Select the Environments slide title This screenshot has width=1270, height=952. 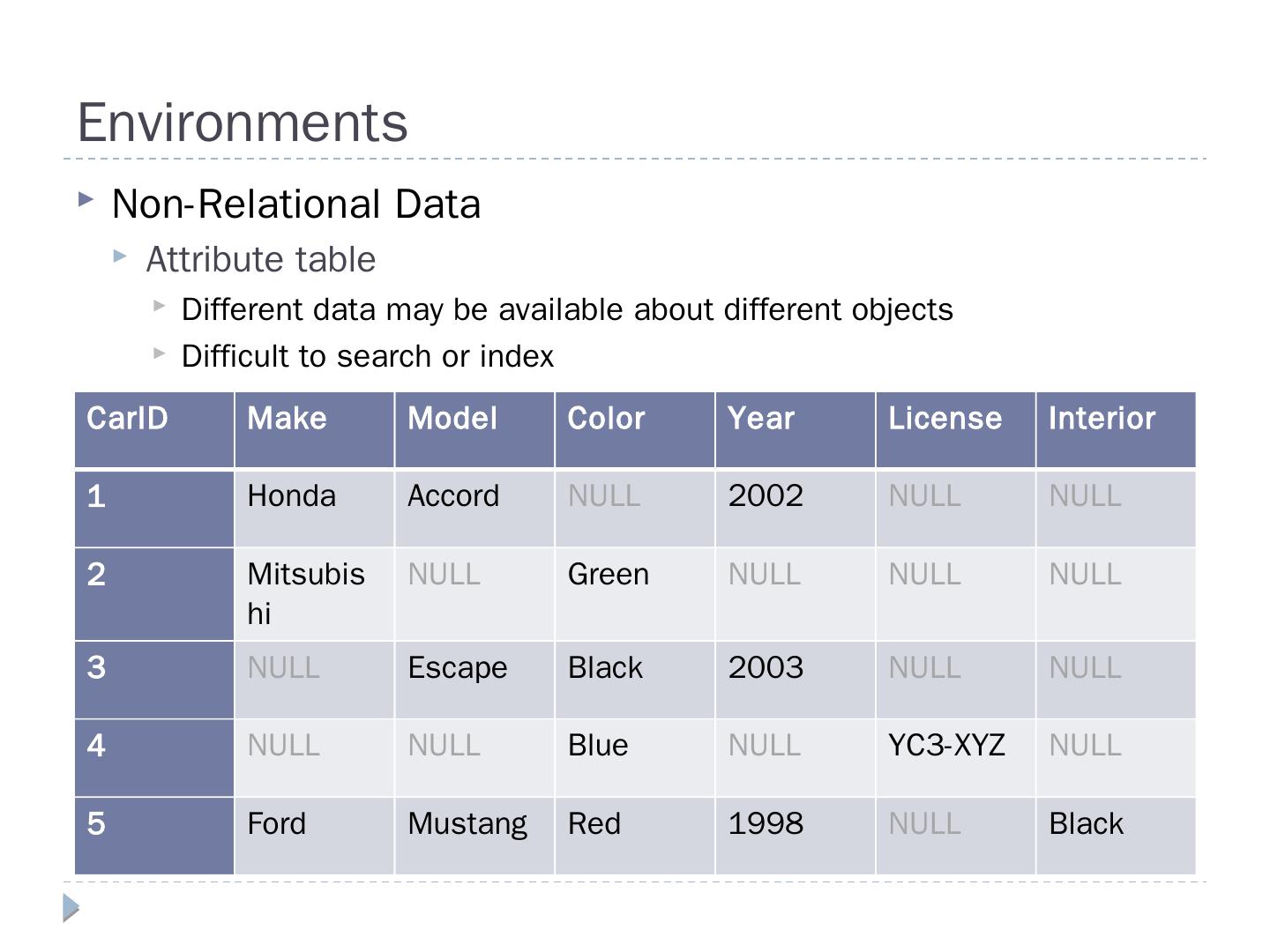243,122
